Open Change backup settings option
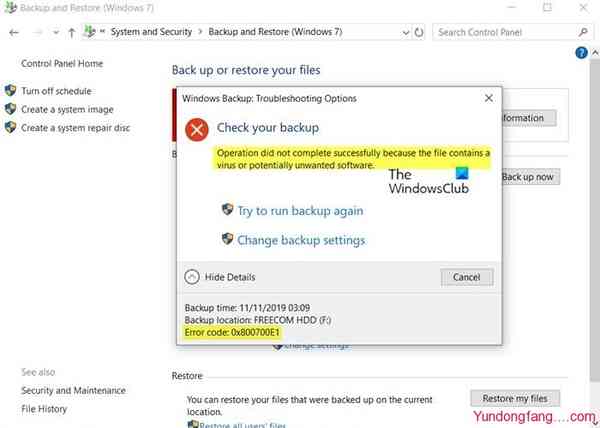 [x=301, y=240]
